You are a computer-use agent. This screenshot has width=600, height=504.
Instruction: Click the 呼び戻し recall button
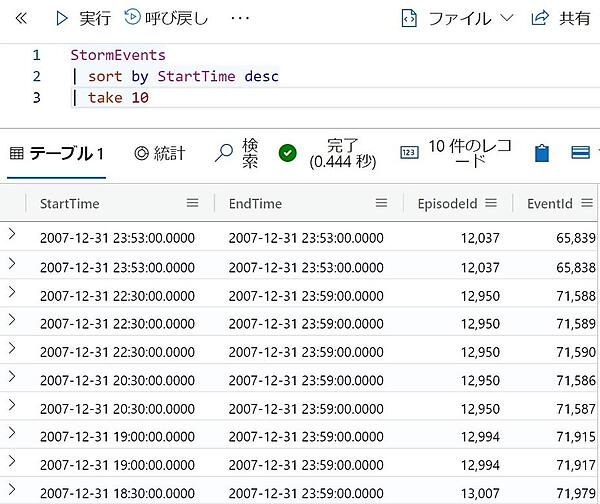(166, 18)
